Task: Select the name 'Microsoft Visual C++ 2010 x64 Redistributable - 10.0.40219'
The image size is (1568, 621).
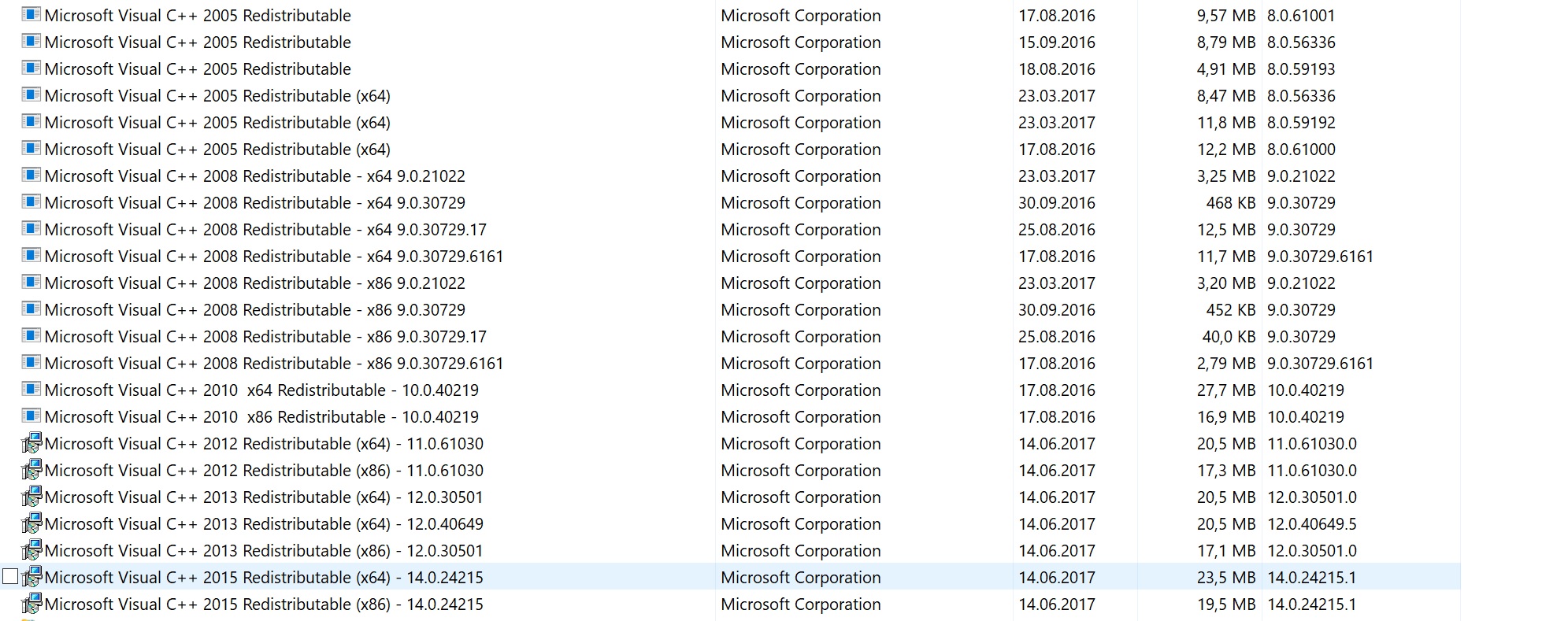Action: click(x=261, y=390)
